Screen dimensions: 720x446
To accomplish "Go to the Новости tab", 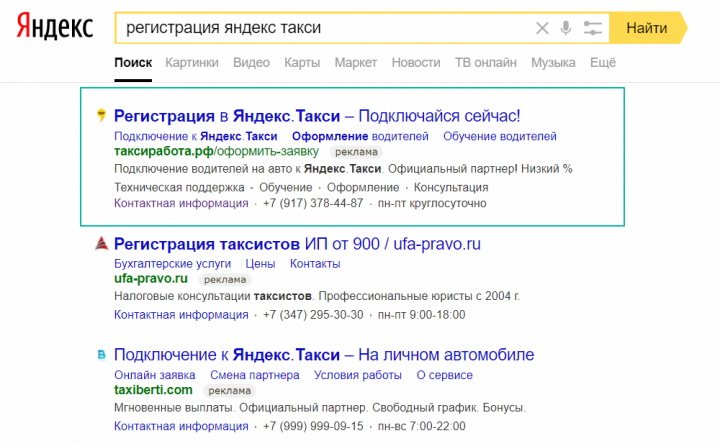I will click(416, 62).
